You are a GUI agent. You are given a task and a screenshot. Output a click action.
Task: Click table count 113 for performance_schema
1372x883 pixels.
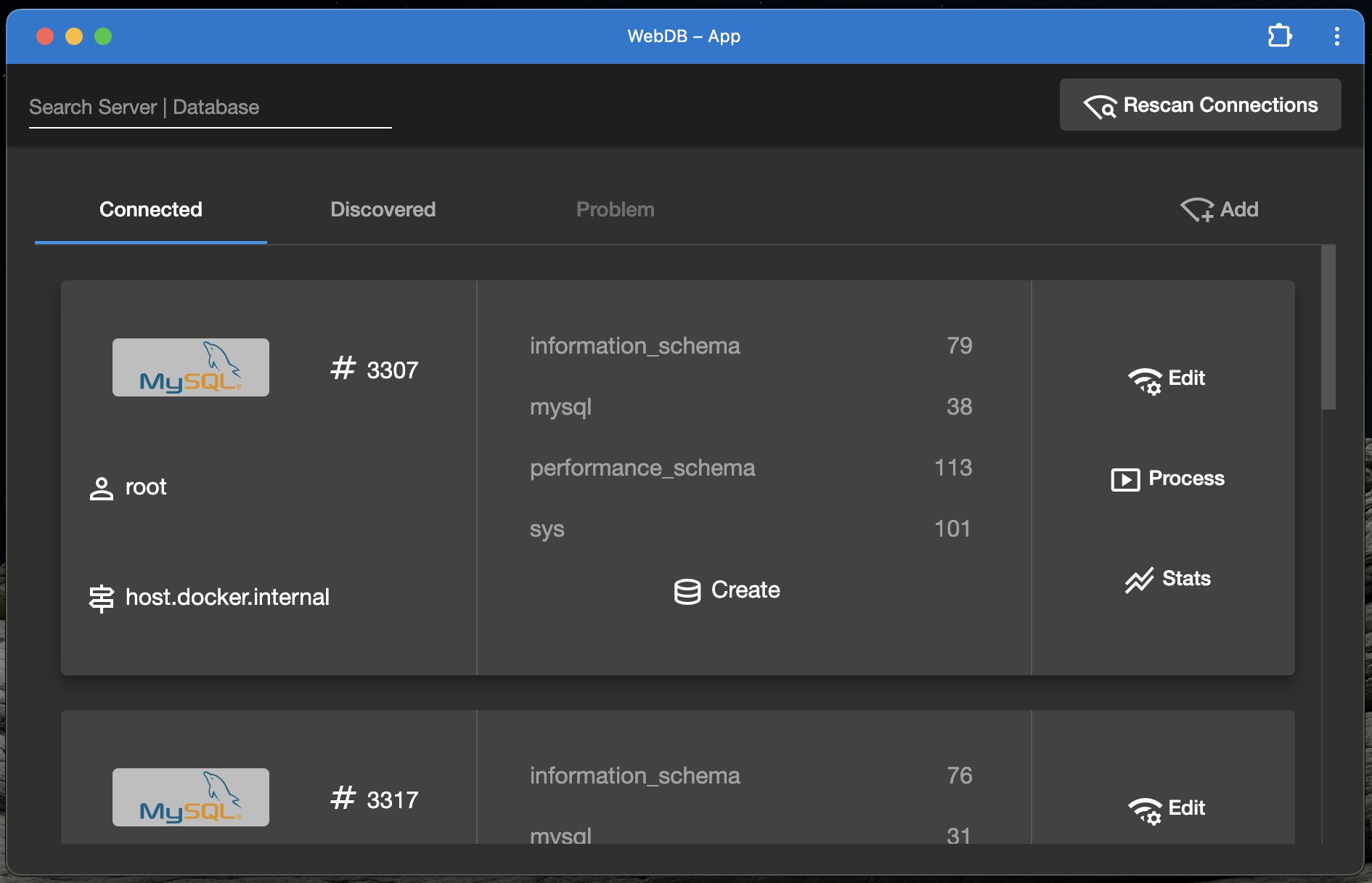[953, 468]
